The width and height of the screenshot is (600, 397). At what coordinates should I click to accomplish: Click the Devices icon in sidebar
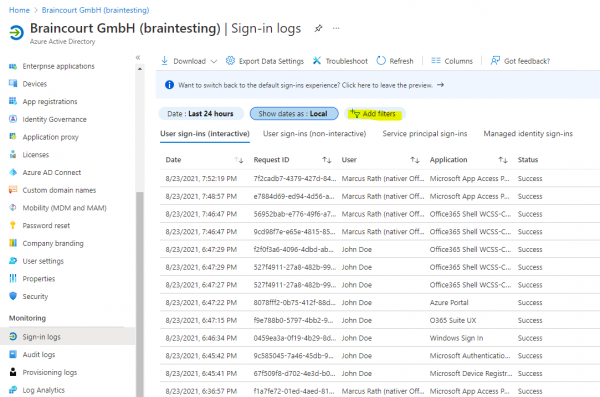[13, 84]
